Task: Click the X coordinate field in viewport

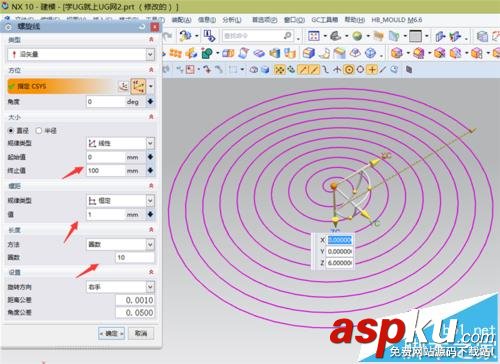Action: (x=340, y=240)
